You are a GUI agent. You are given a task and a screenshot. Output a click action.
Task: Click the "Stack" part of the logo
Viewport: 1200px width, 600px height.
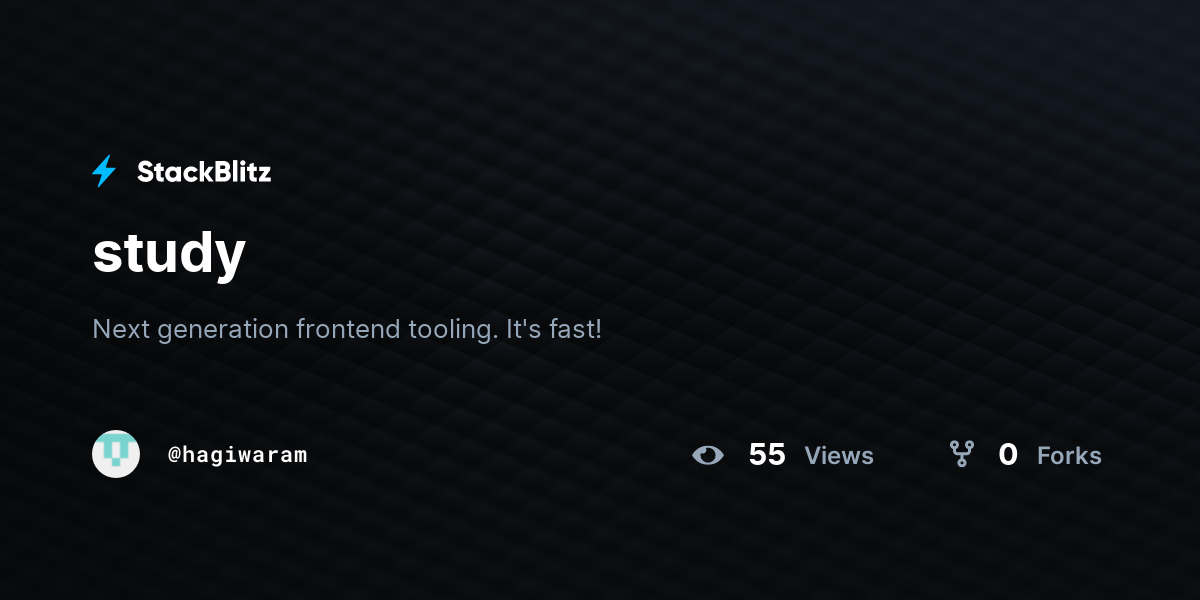(171, 172)
